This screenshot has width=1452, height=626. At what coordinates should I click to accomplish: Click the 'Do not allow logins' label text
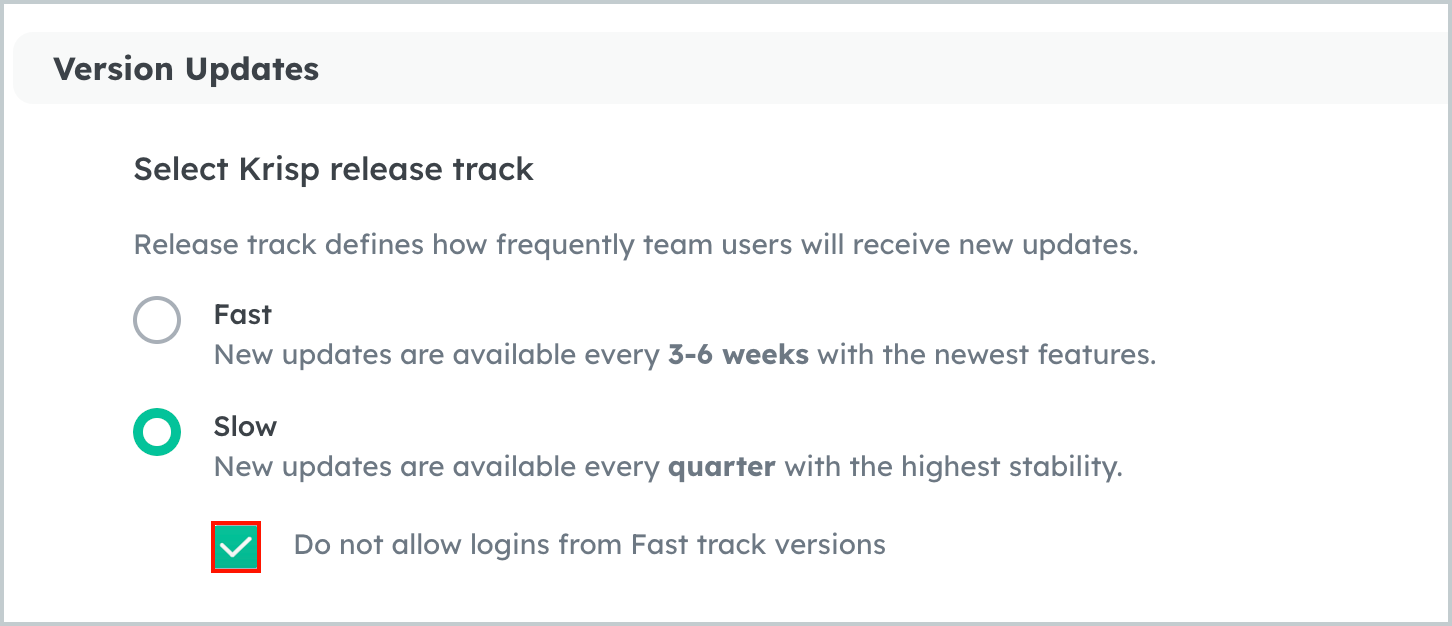(x=588, y=544)
